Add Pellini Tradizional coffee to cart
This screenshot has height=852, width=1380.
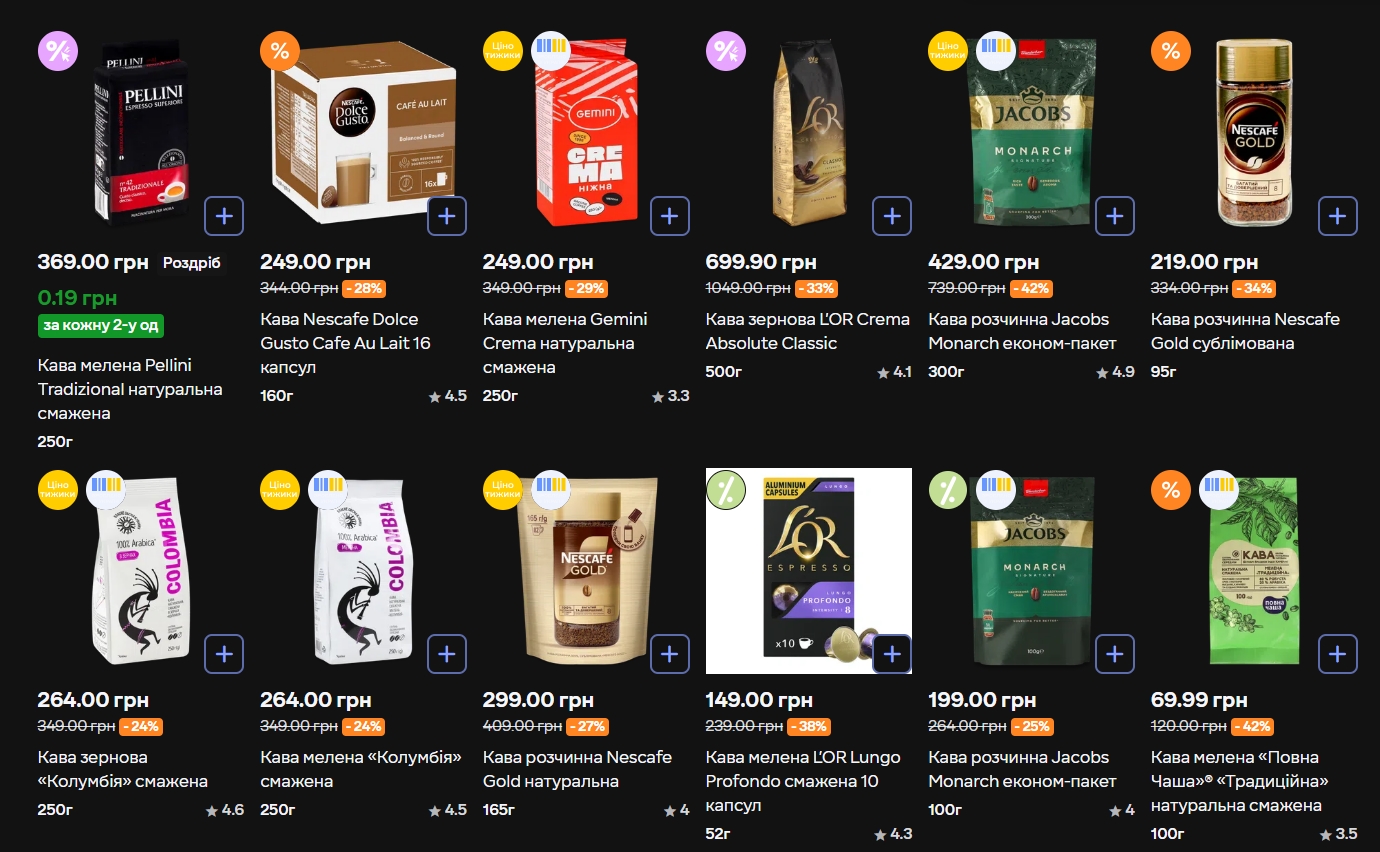[x=224, y=216]
